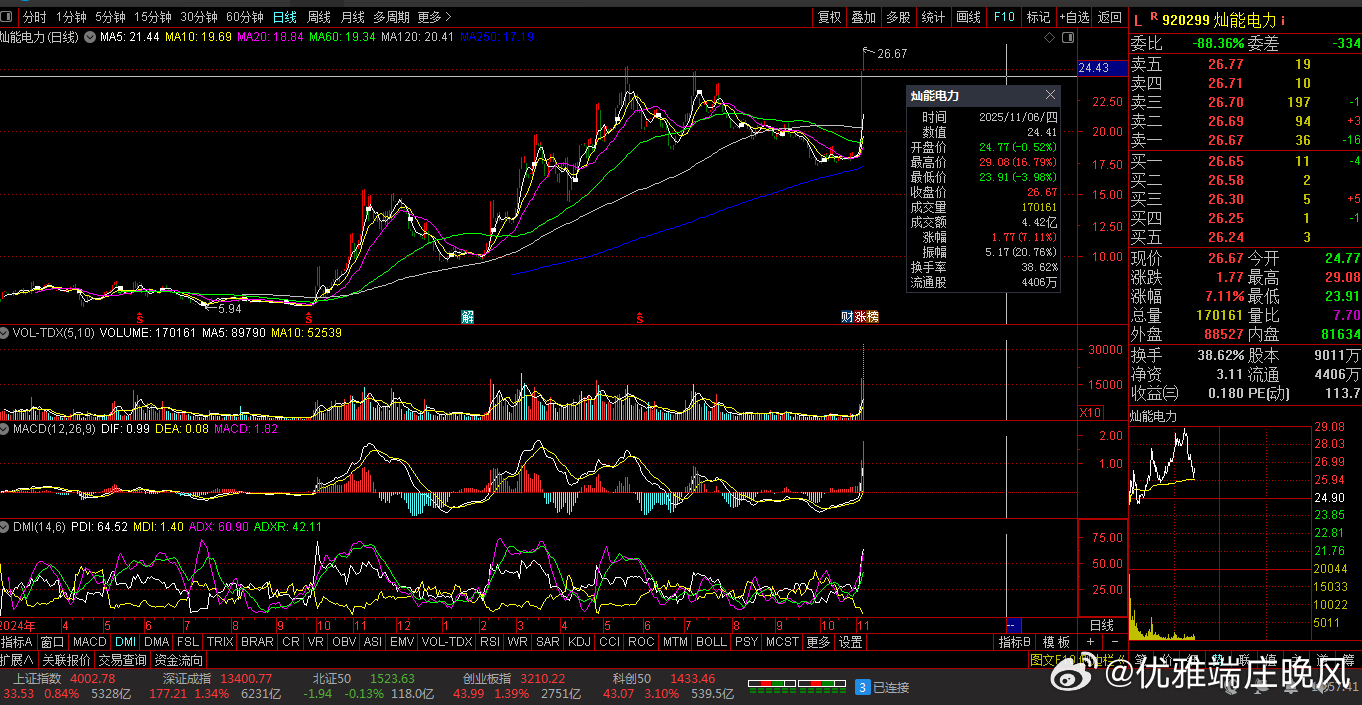Click the diamond icon at chart top-right

click(1049, 38)
